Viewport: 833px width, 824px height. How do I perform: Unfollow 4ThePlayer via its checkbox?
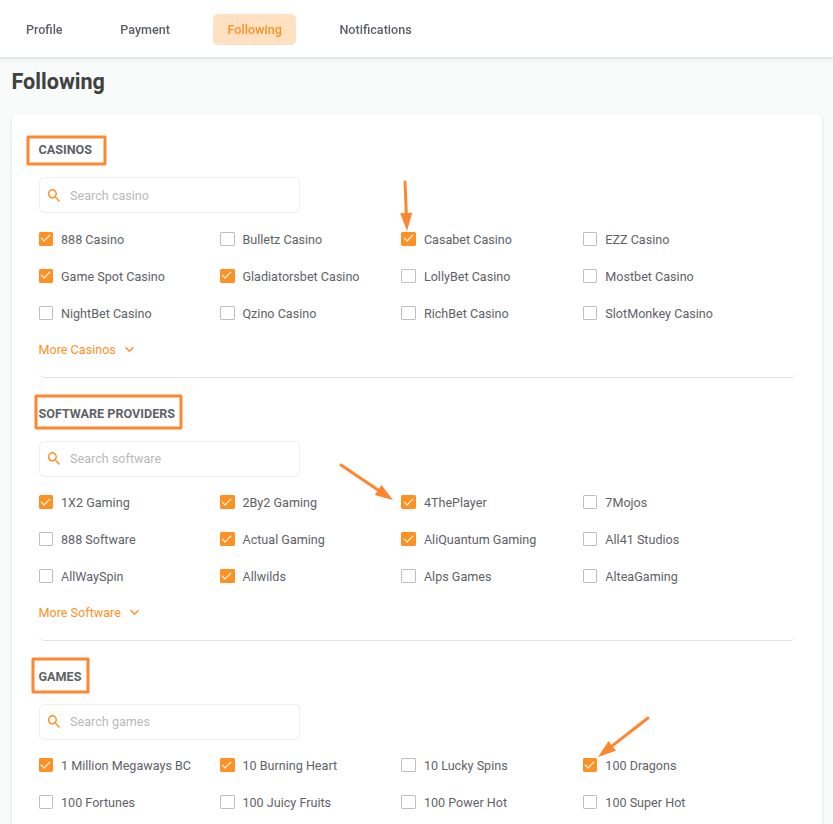[409, 502]
